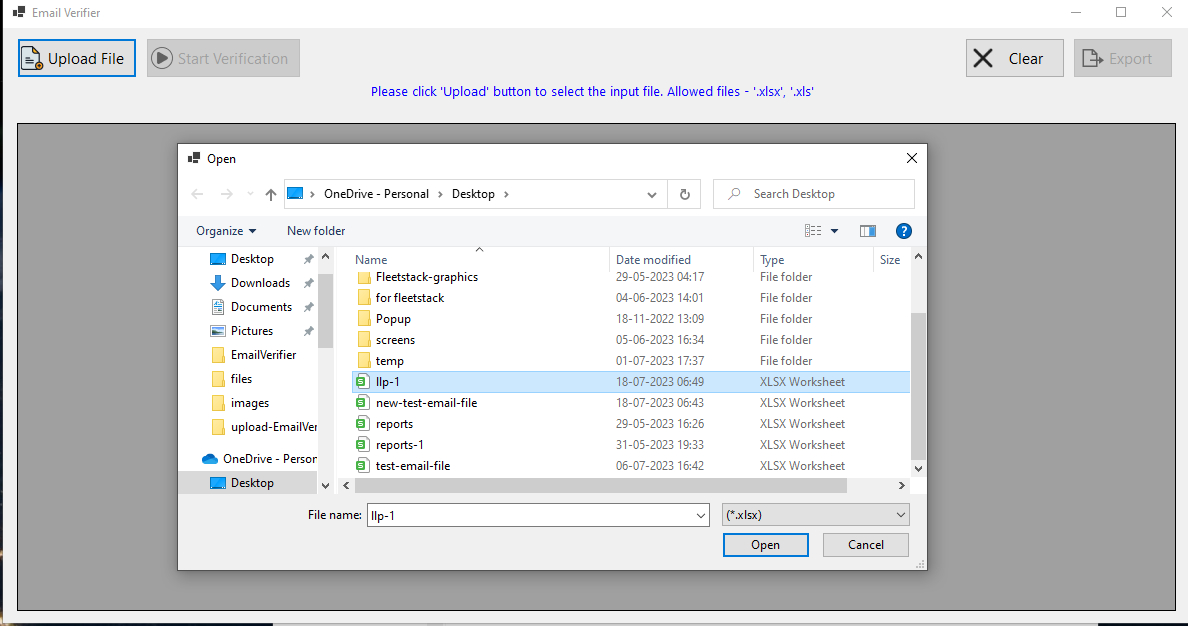Image resolution: width=1188 pixels, height=626 pixels.
Task: Close the Open dialog with X
Action: [x=911, y=158]
